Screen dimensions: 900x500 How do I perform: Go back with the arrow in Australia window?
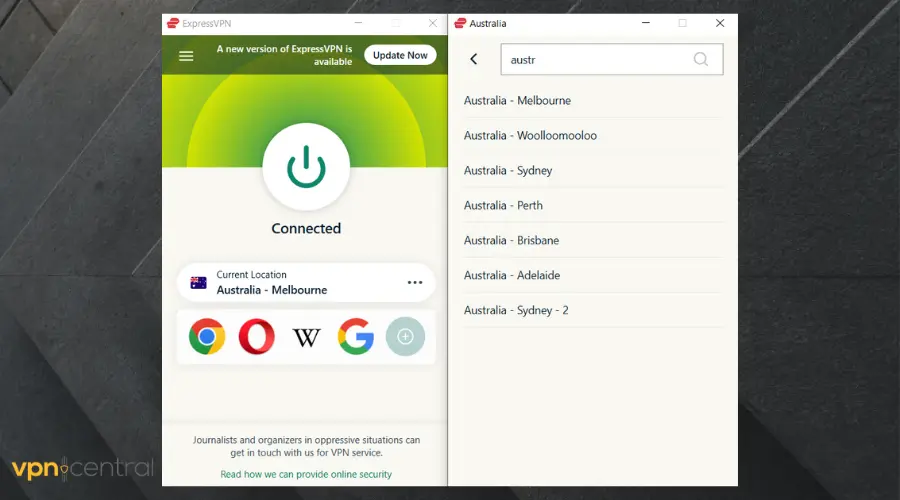coord(474,59)
